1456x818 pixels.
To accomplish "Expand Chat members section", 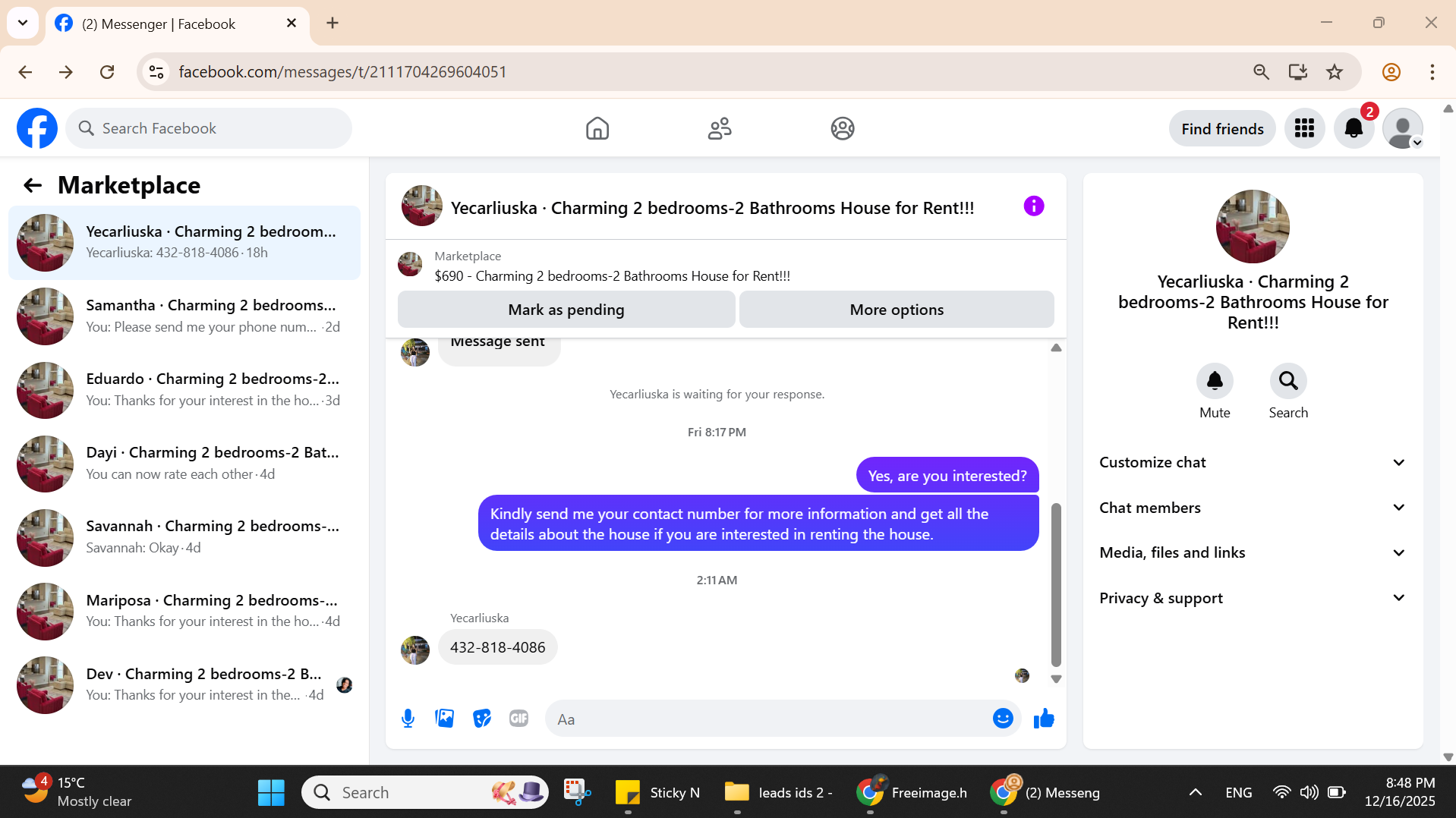I will tap(1253, 508).
